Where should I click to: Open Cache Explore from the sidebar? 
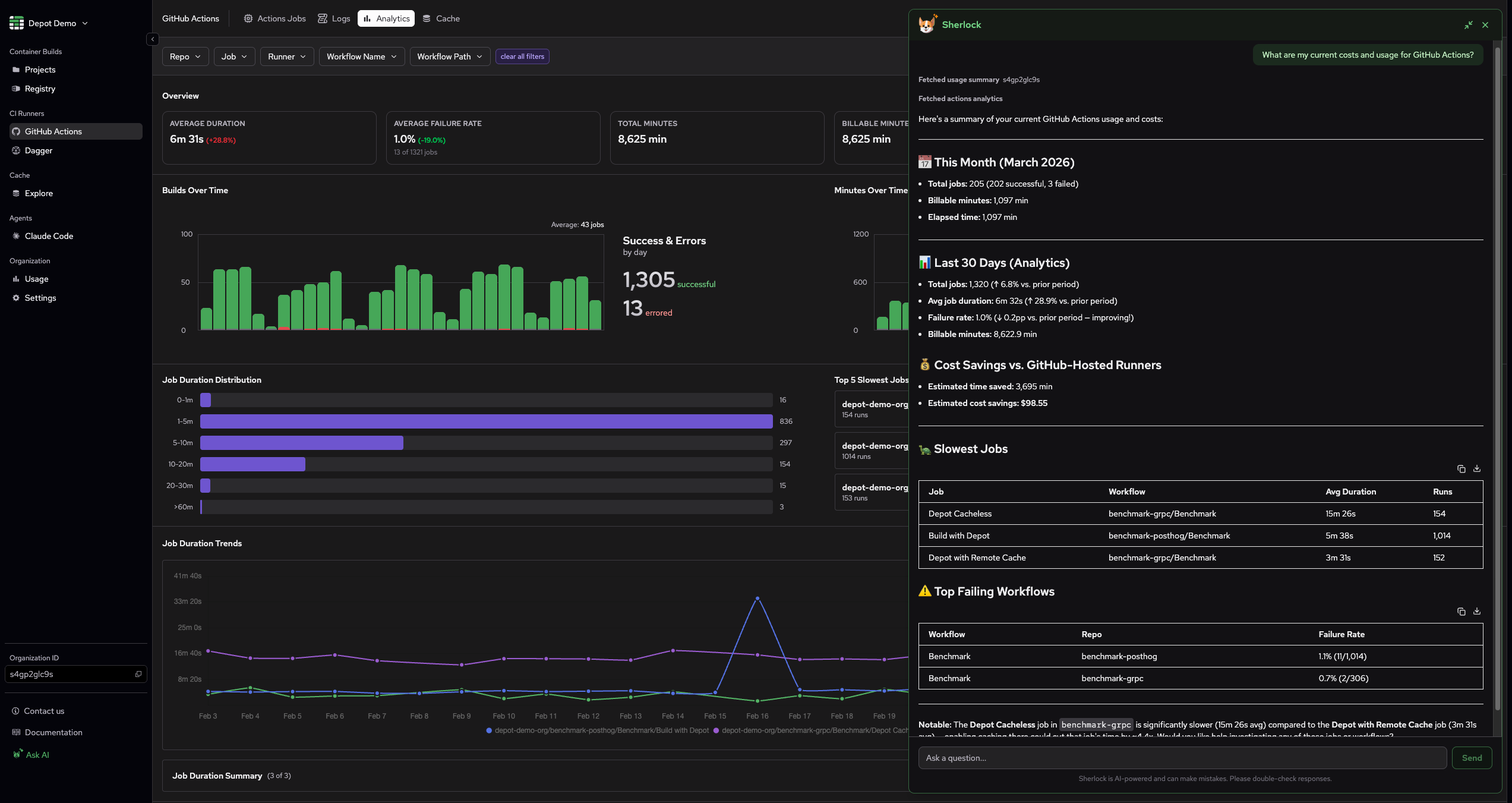[39, 193]
